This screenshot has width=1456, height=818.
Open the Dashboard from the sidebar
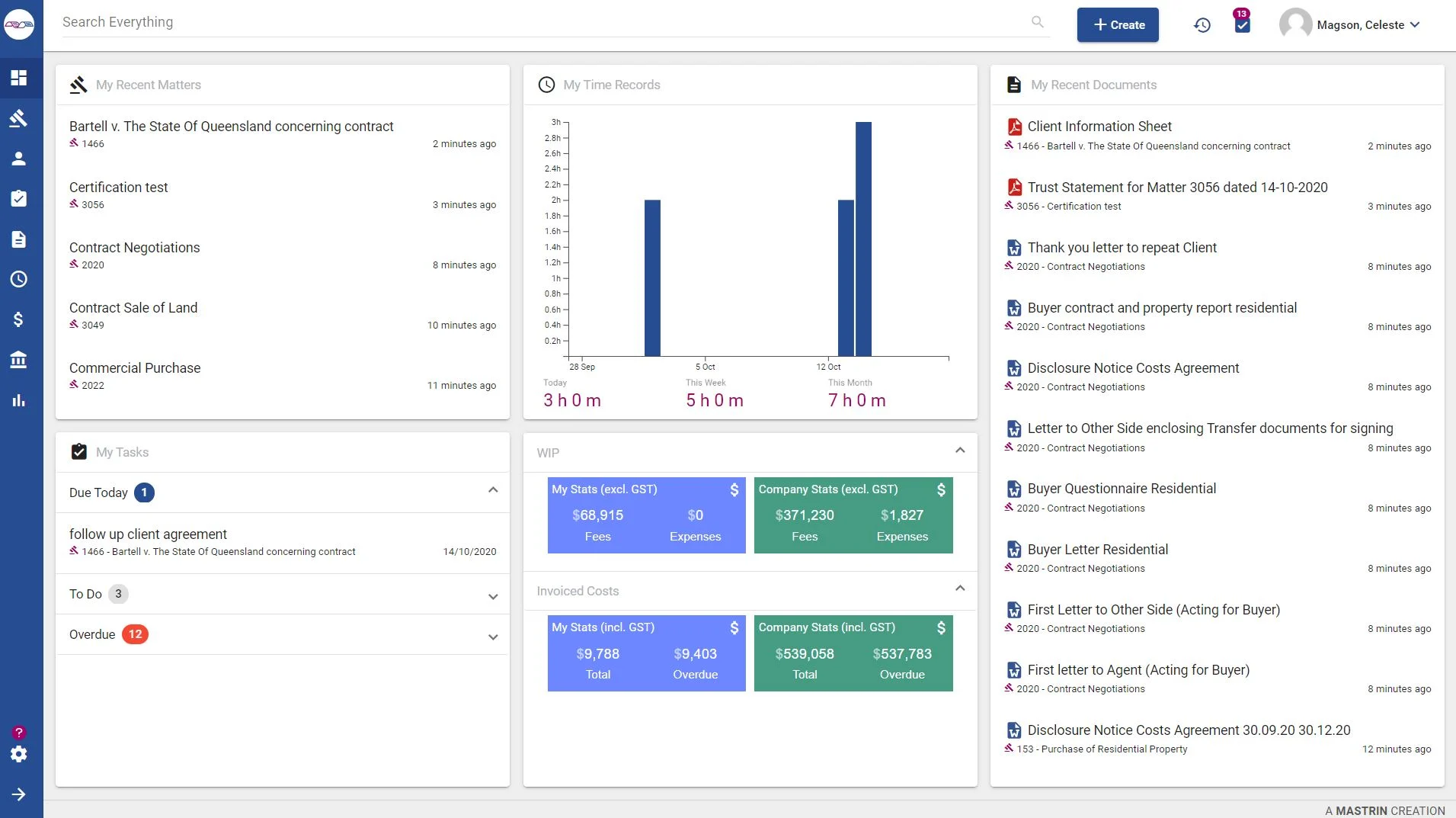point(18,77)
